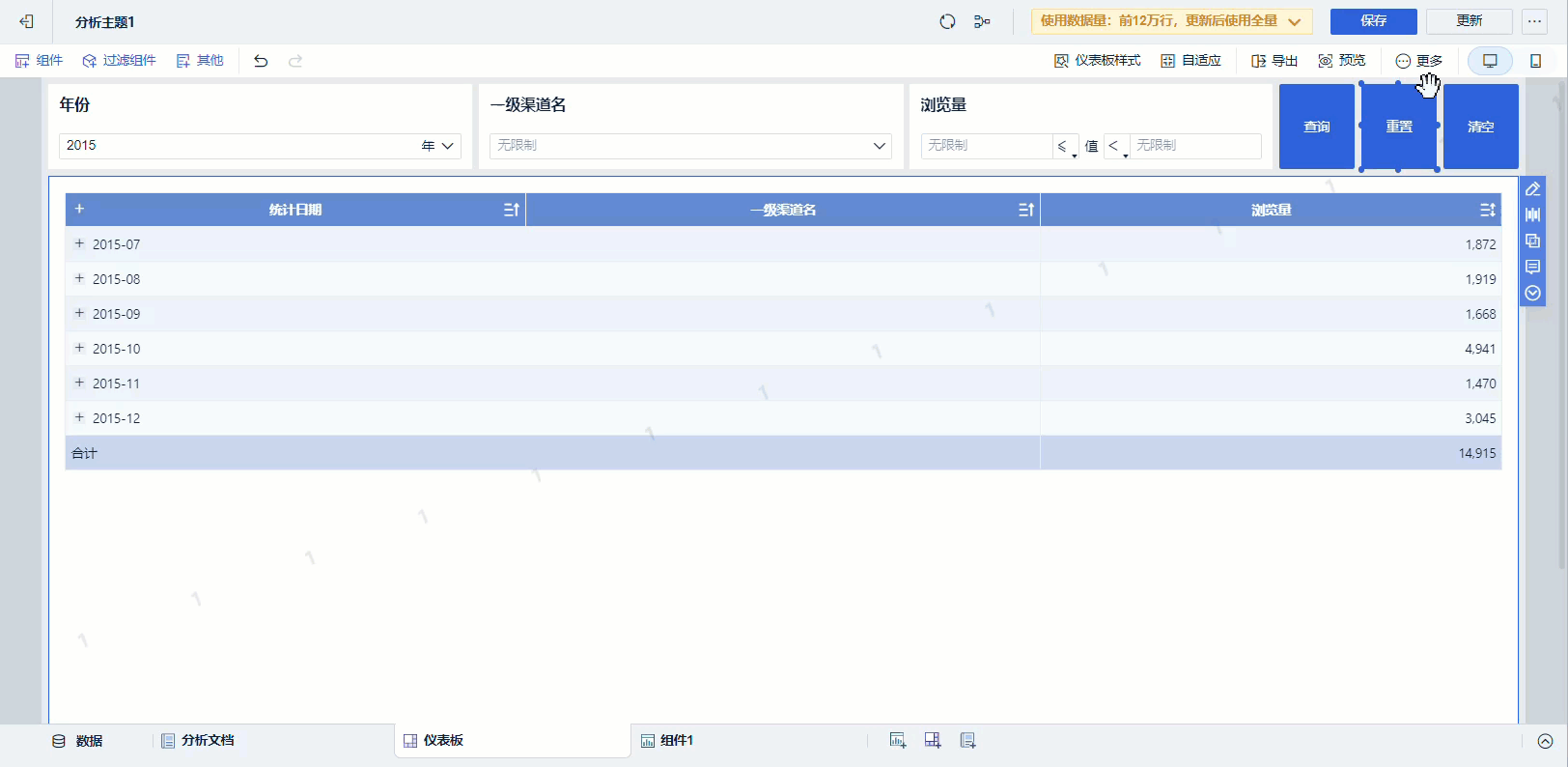This screenshot has height=767, width=1568.
Task: Open the three-dot menu next to 更新
Action: pos(1535,21)
